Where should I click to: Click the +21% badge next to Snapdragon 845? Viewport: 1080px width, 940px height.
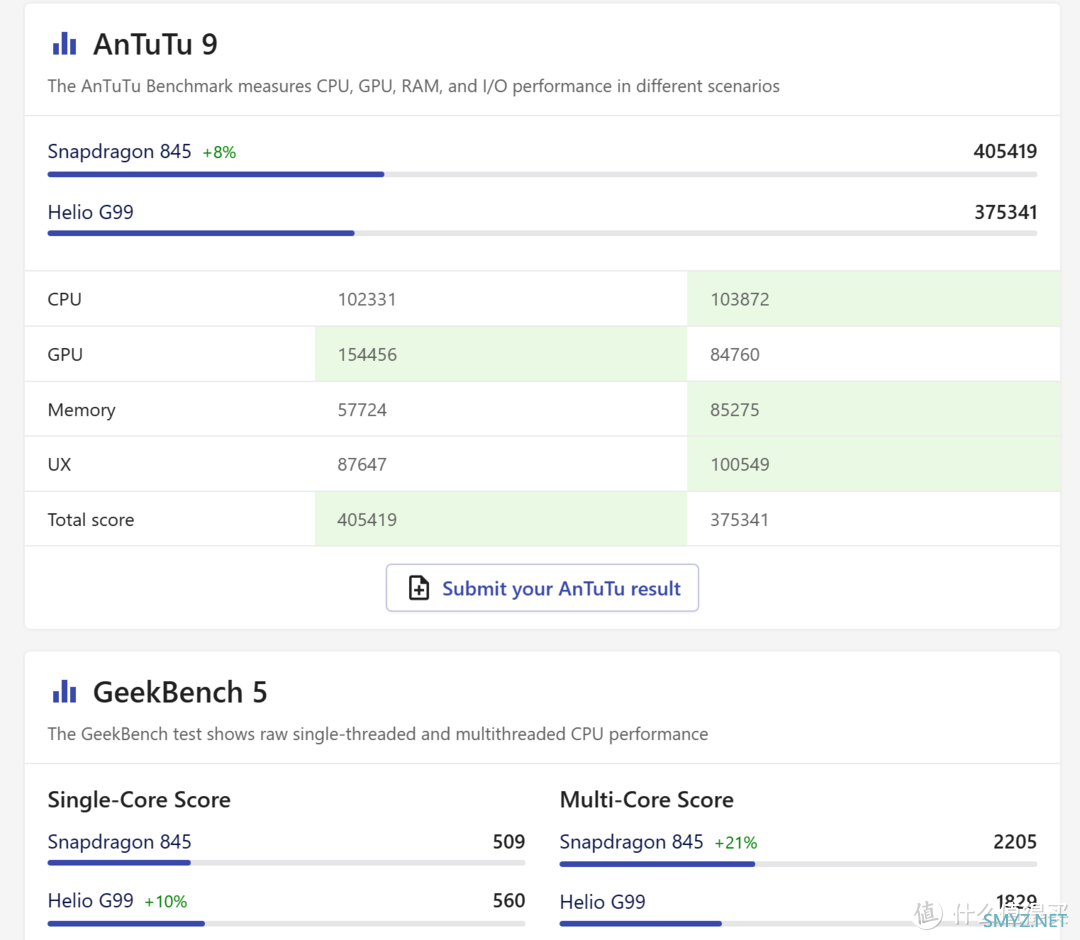coord(736,842)
